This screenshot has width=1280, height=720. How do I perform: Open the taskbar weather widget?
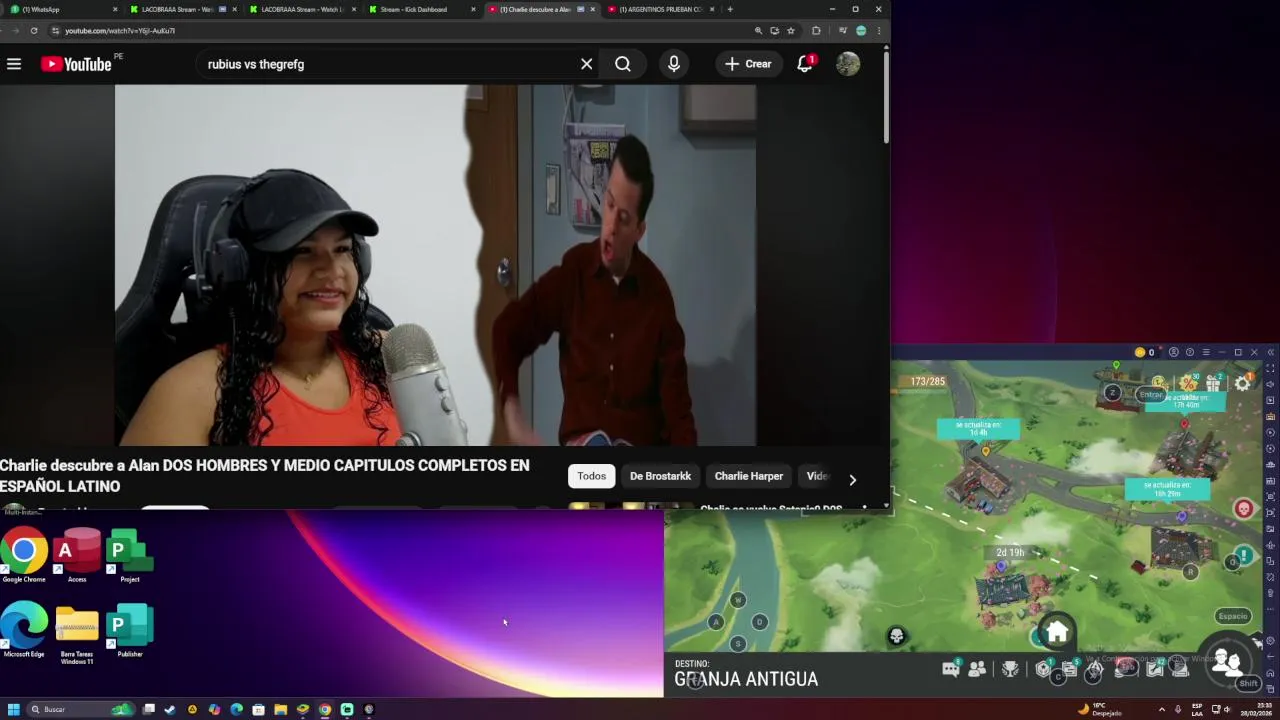(x=1100, y=709)
